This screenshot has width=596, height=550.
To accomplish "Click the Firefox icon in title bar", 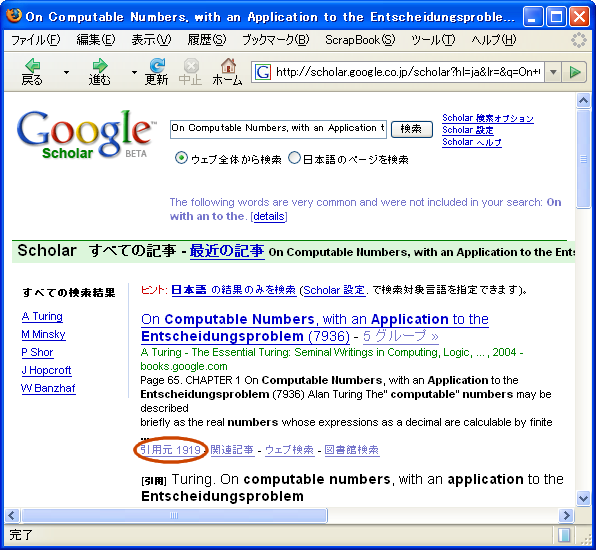I will tap(14, 16).
